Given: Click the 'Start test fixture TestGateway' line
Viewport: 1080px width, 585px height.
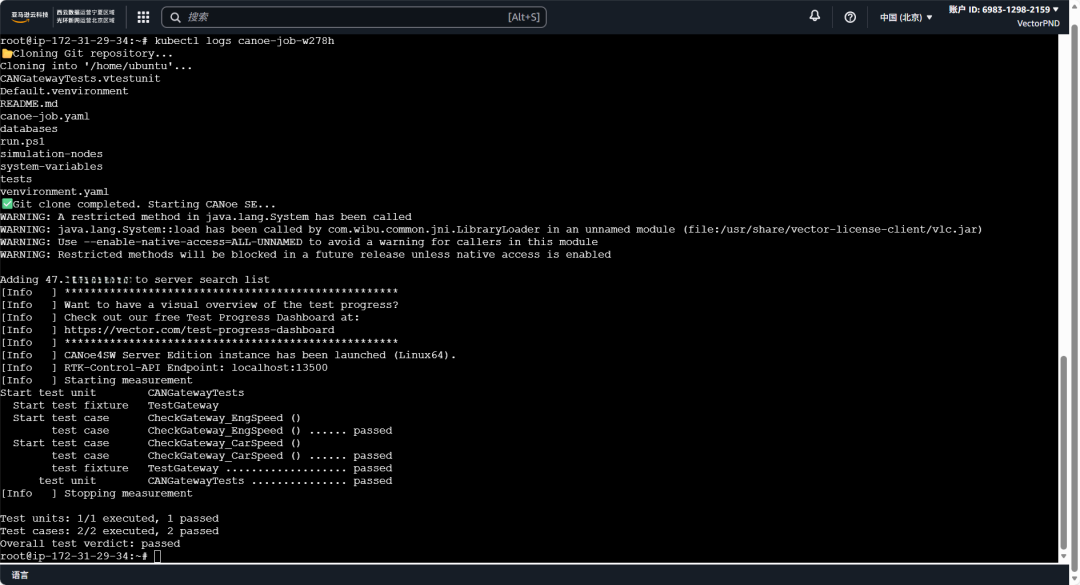Looking at the screenshot, I should [115, 406].
